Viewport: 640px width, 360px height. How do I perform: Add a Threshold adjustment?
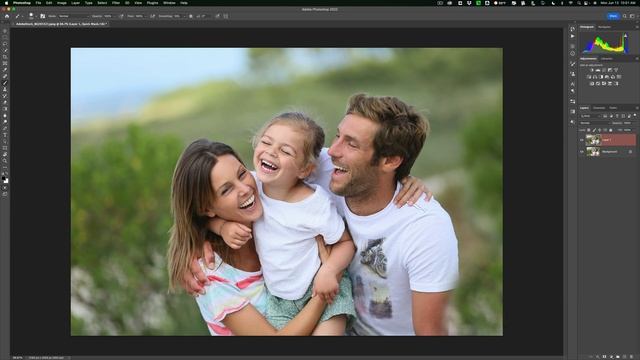(x=604, y=84)
